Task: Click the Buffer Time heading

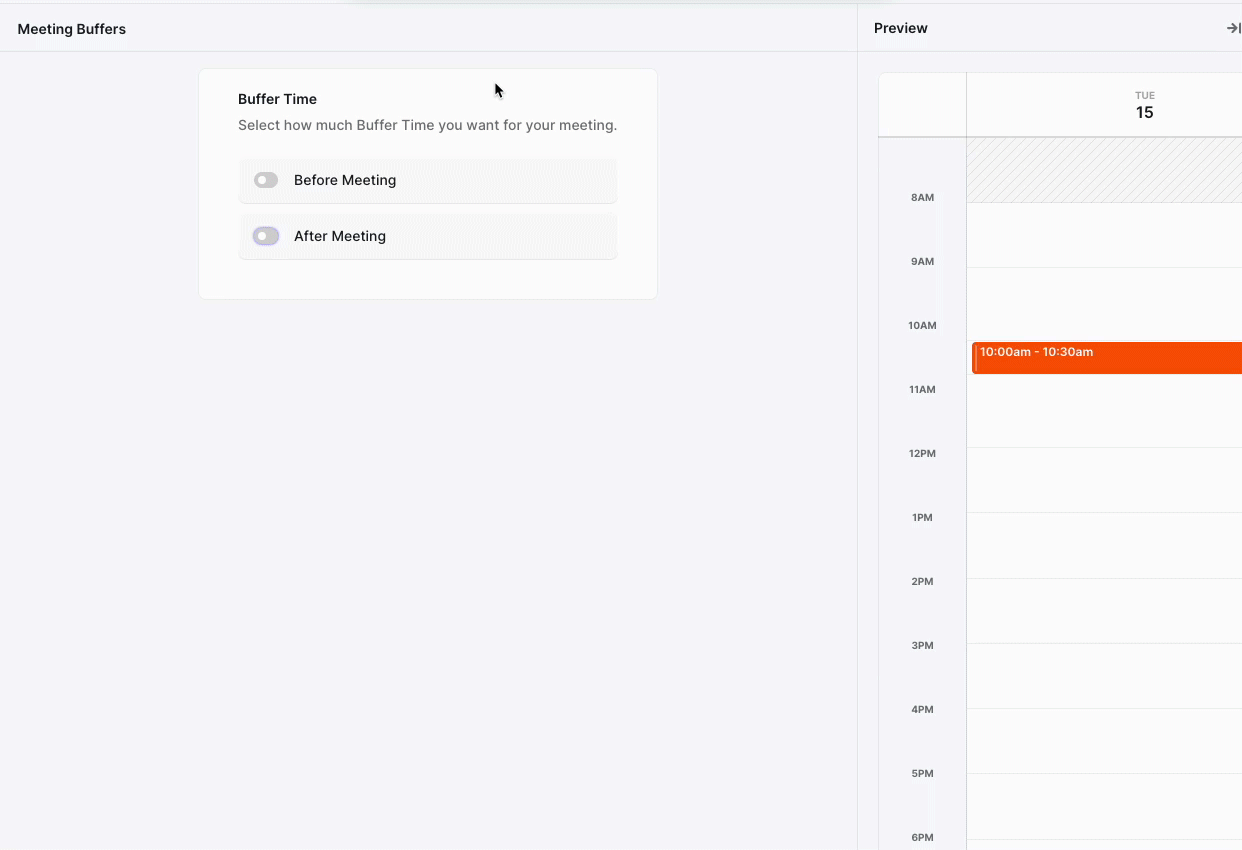Action: point(277,99)
